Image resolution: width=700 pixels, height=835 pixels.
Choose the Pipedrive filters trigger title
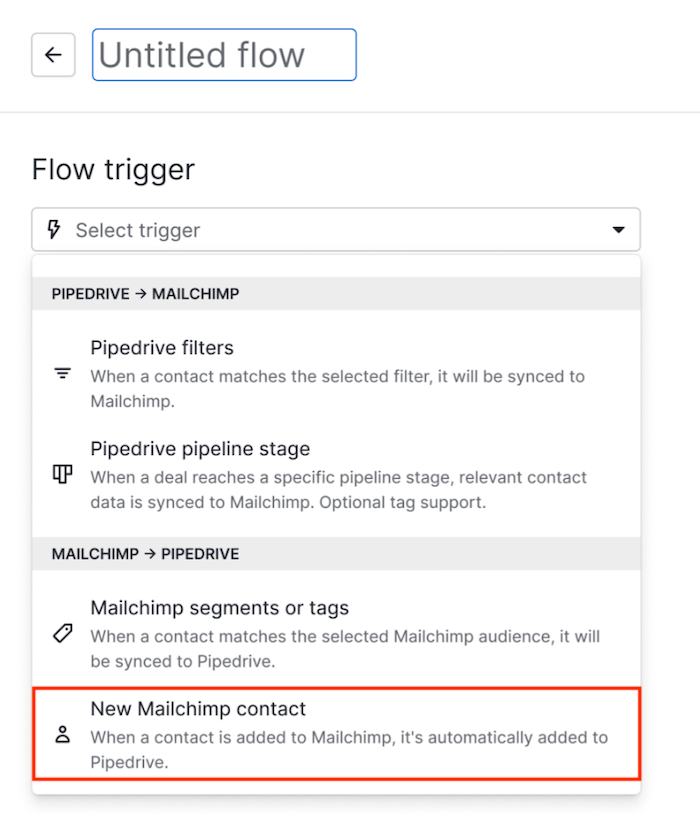[x=162, y=348]
